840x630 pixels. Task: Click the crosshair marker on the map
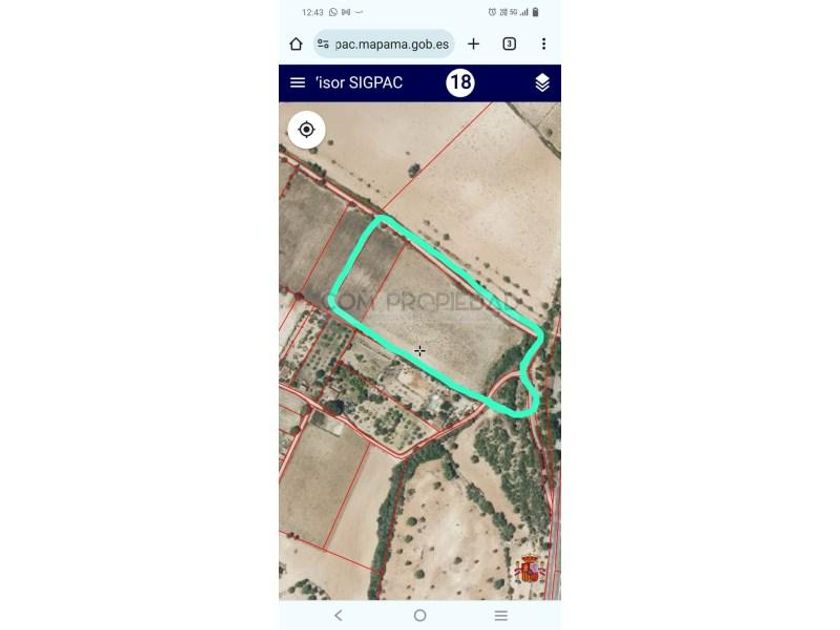(420, 351)
